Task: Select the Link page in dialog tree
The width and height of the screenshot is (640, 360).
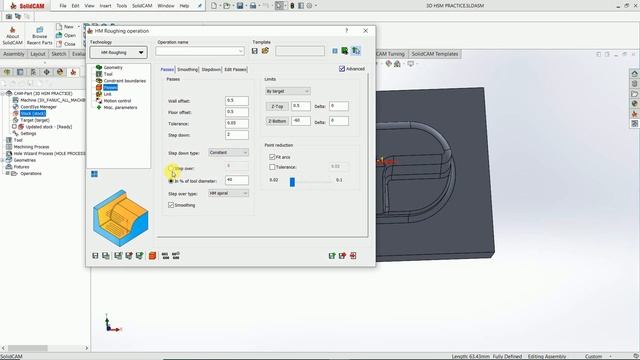Action: tap(107, 94)
